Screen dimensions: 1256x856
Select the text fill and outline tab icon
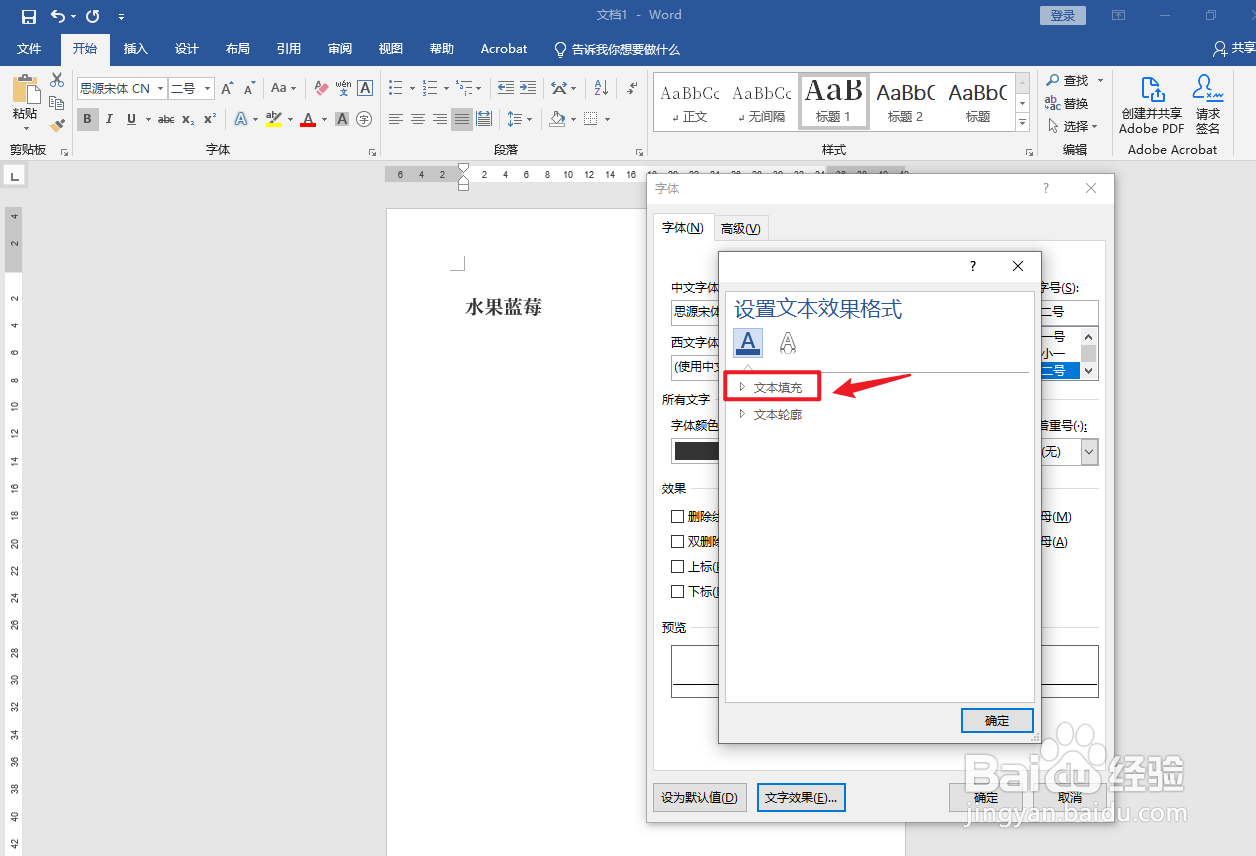(x=749, y=343)
